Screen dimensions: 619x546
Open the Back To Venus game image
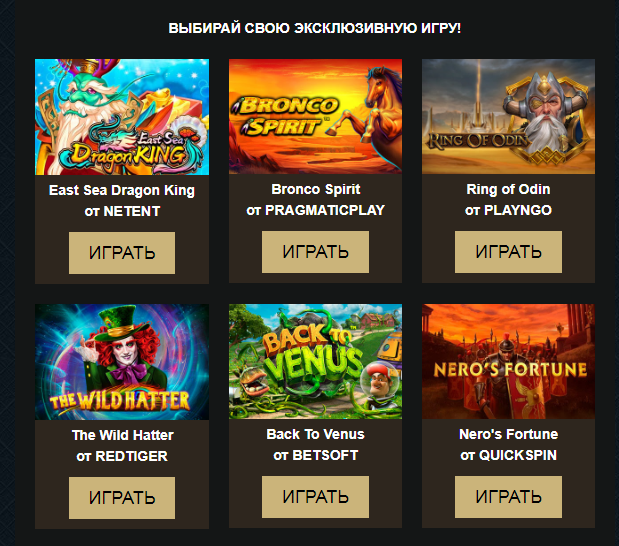[315, 361]
